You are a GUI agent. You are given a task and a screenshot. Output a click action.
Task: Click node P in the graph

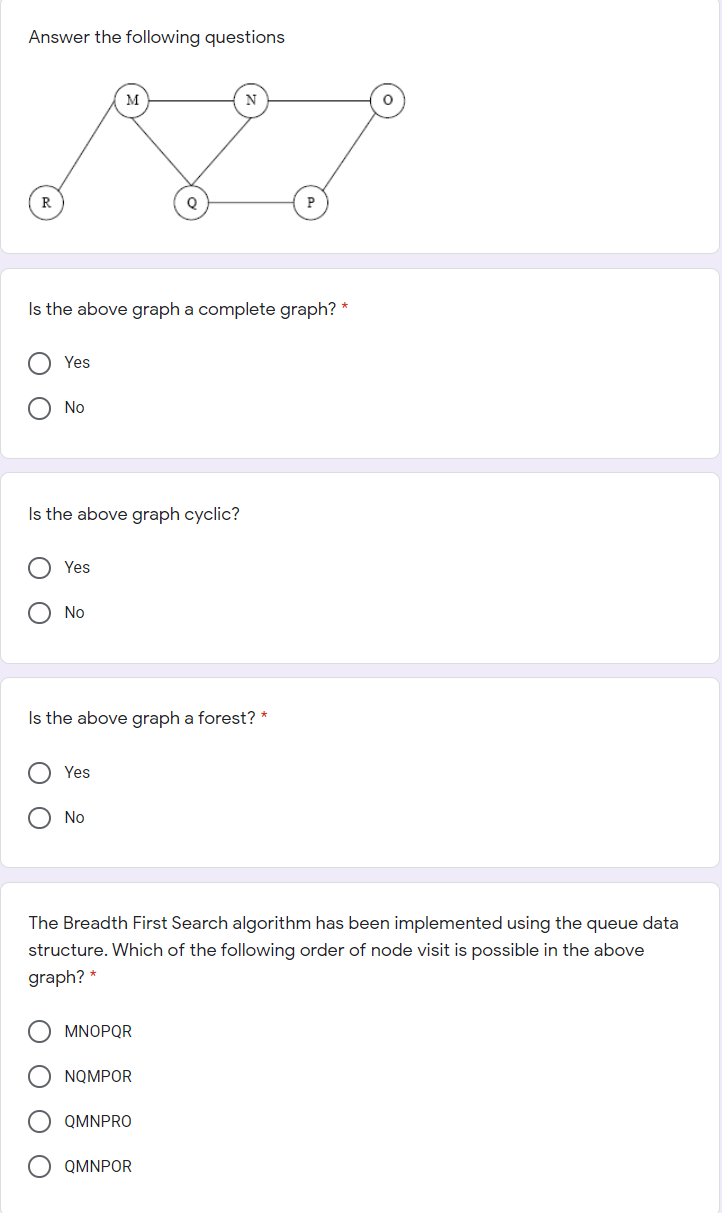(x=310, y=201)
